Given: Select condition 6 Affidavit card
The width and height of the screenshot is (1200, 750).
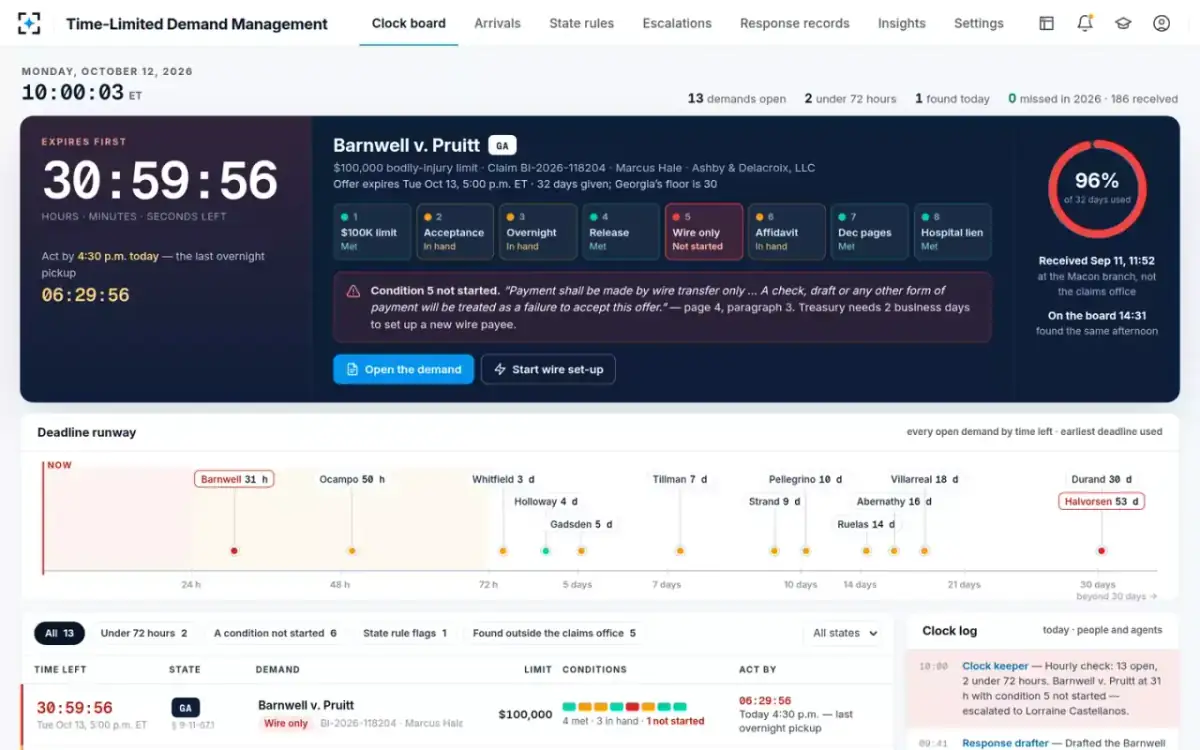Looking at the screenshot, I should [x=787, y=232].
